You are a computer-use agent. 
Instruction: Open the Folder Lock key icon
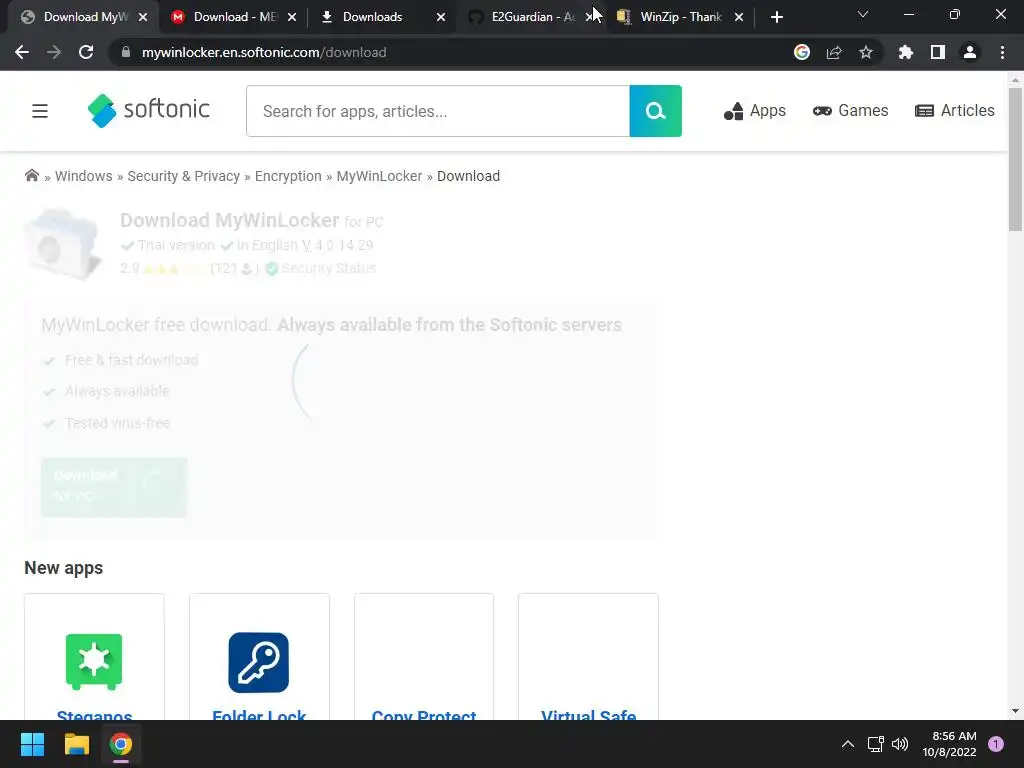(259, 662)
